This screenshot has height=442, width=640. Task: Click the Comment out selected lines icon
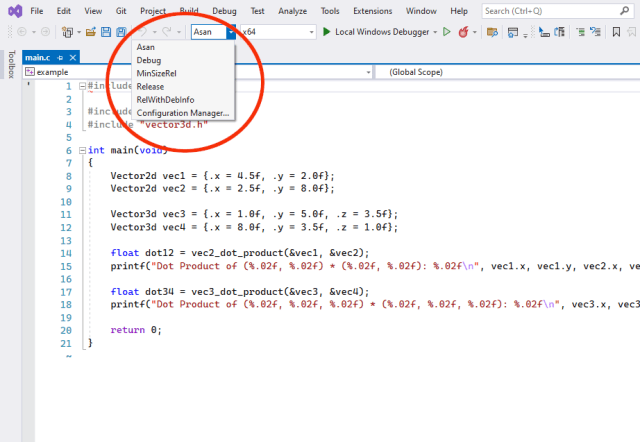point(580,32)
